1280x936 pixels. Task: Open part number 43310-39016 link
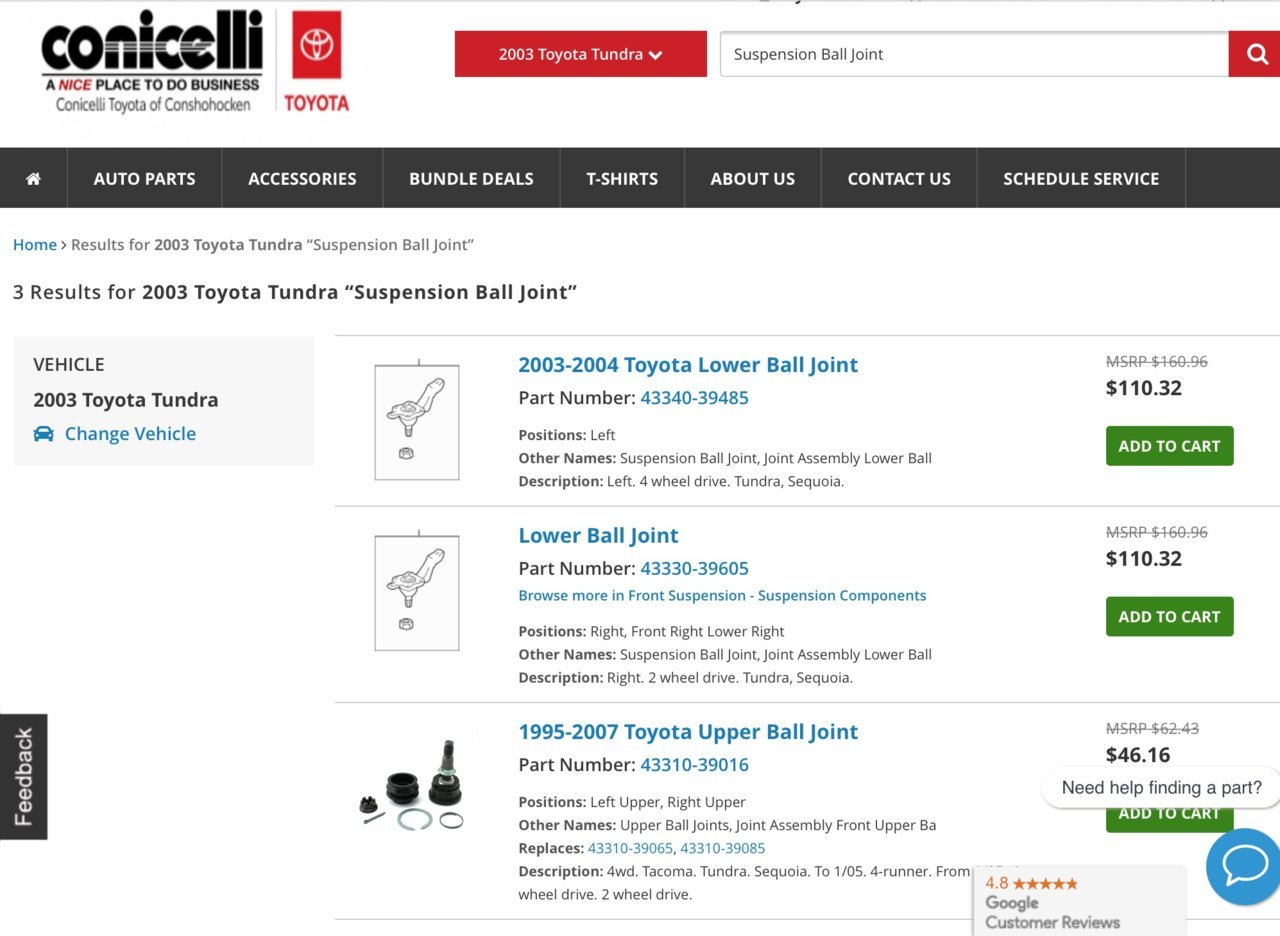[694, 765]
